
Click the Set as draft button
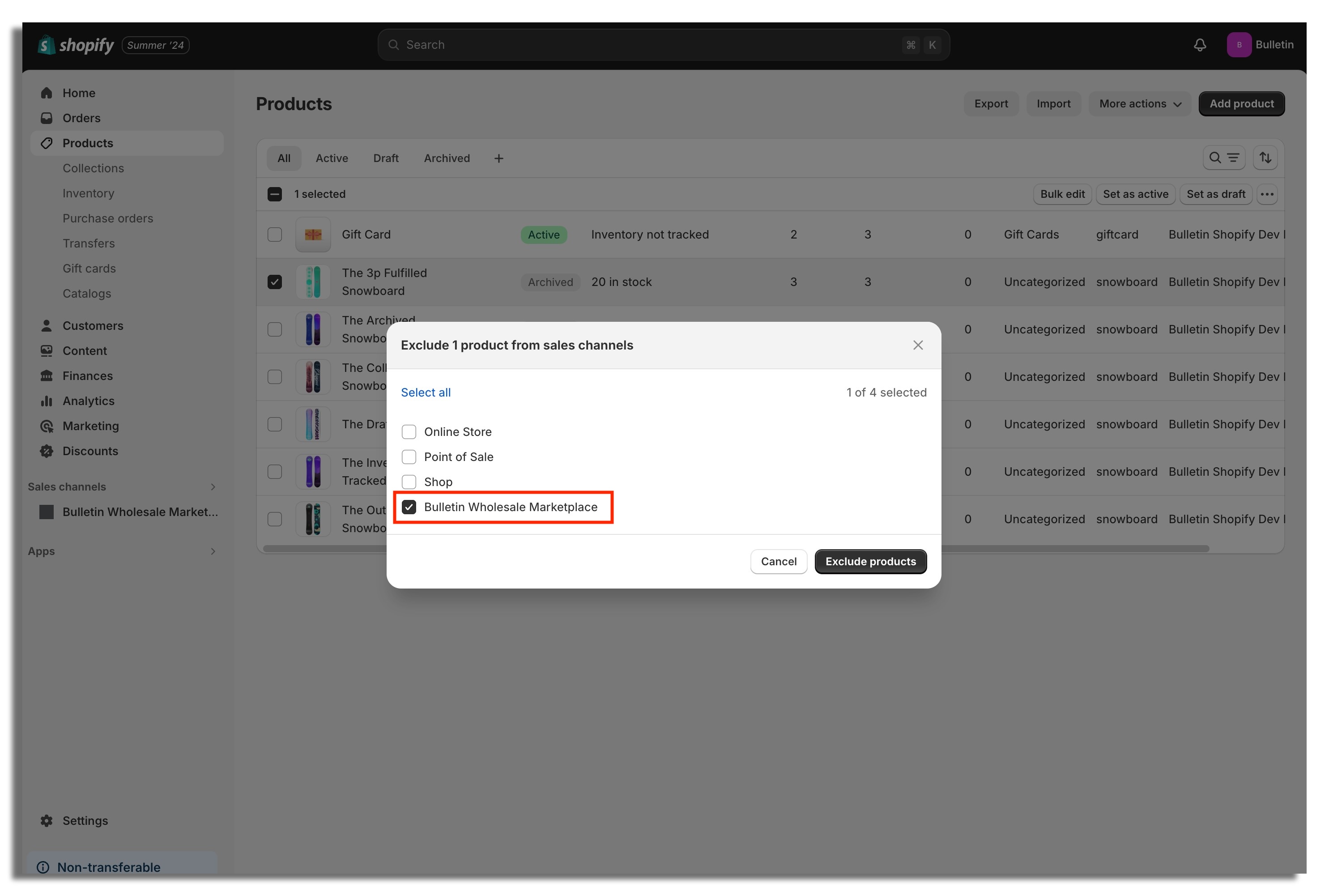click(1216, 194)
